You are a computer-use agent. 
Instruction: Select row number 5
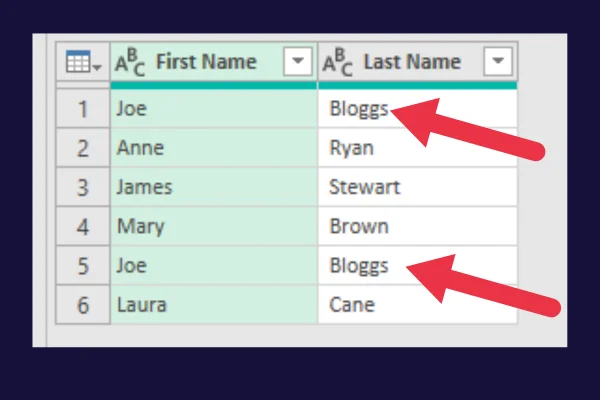83,265
